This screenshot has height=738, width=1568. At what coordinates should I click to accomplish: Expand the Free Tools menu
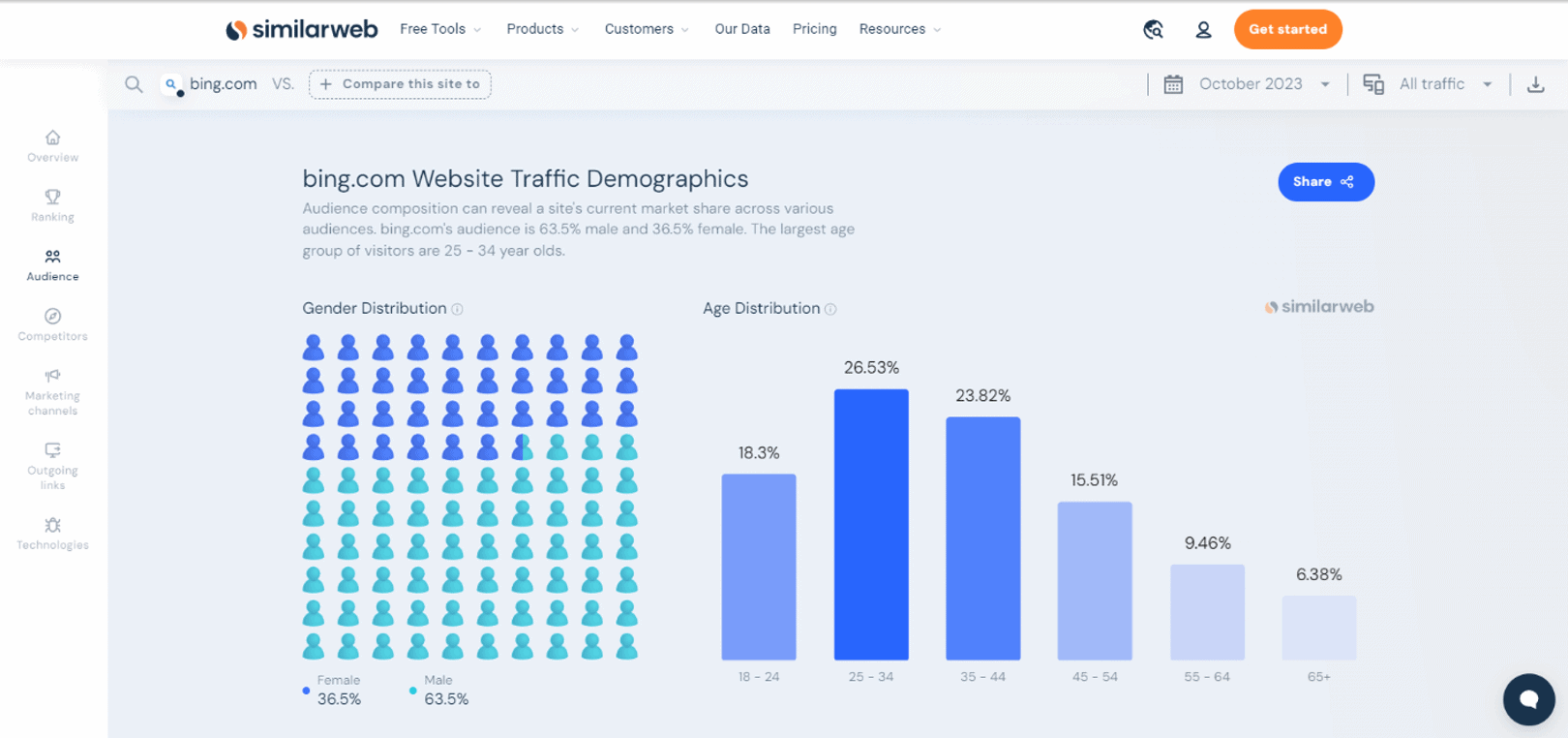tap(440, 29)
